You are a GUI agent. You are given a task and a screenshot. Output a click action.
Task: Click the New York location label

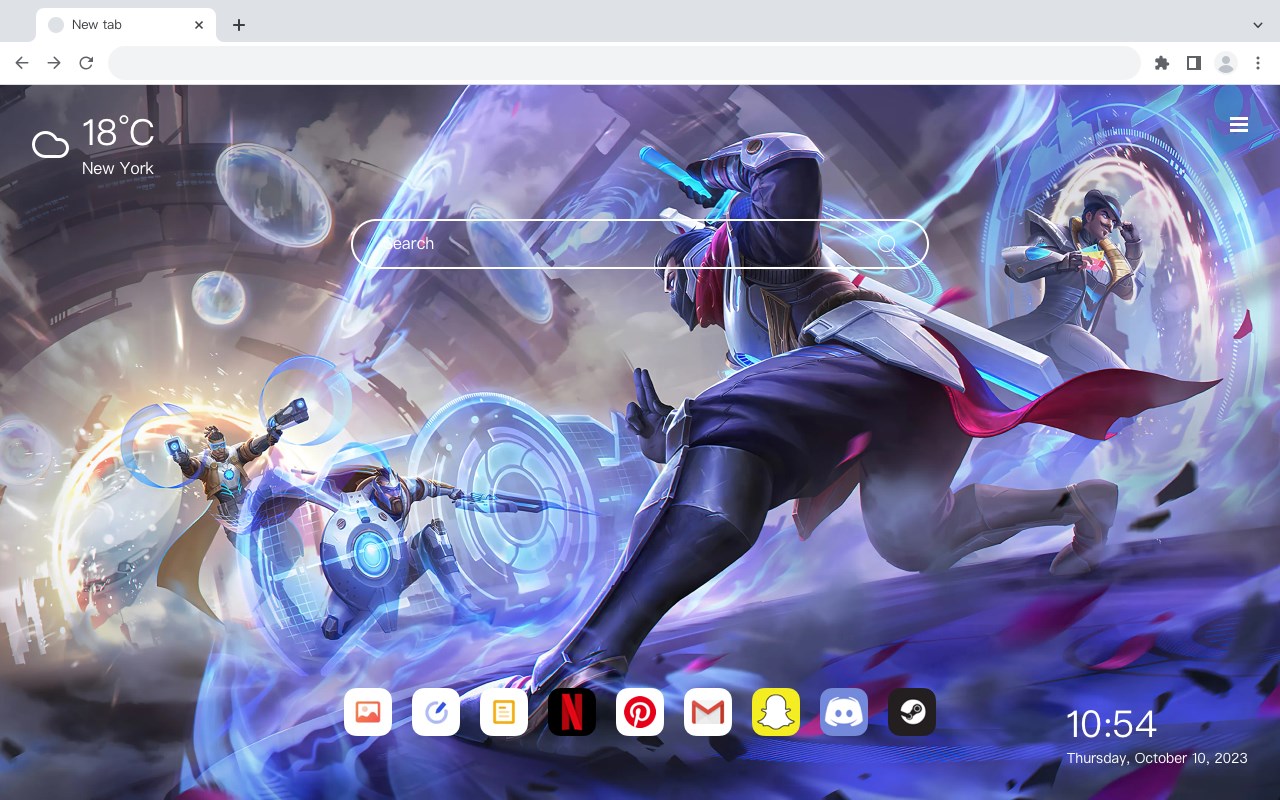click(x=118, y=168)
